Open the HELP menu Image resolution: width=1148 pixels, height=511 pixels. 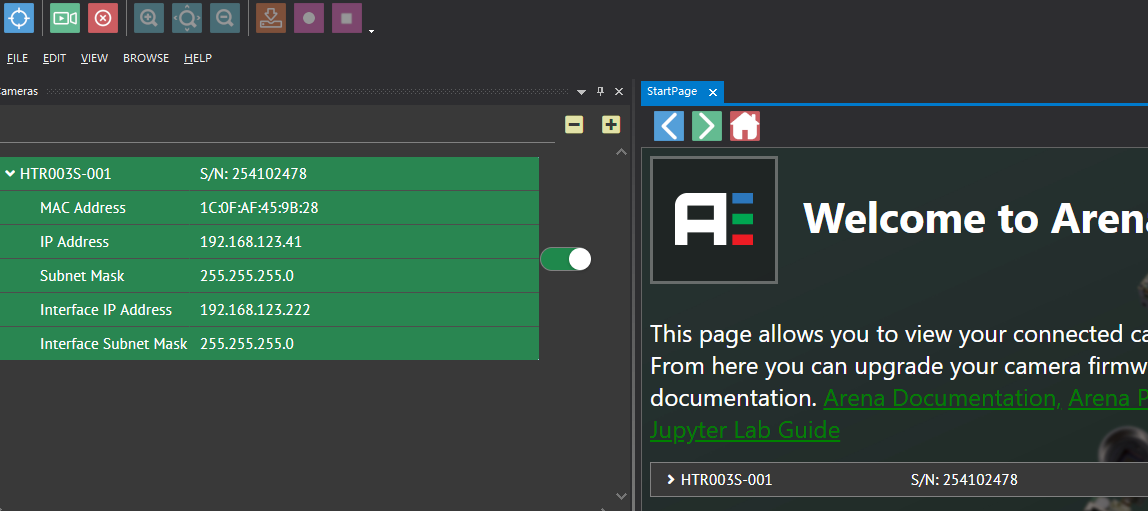(x=198, y=58)
